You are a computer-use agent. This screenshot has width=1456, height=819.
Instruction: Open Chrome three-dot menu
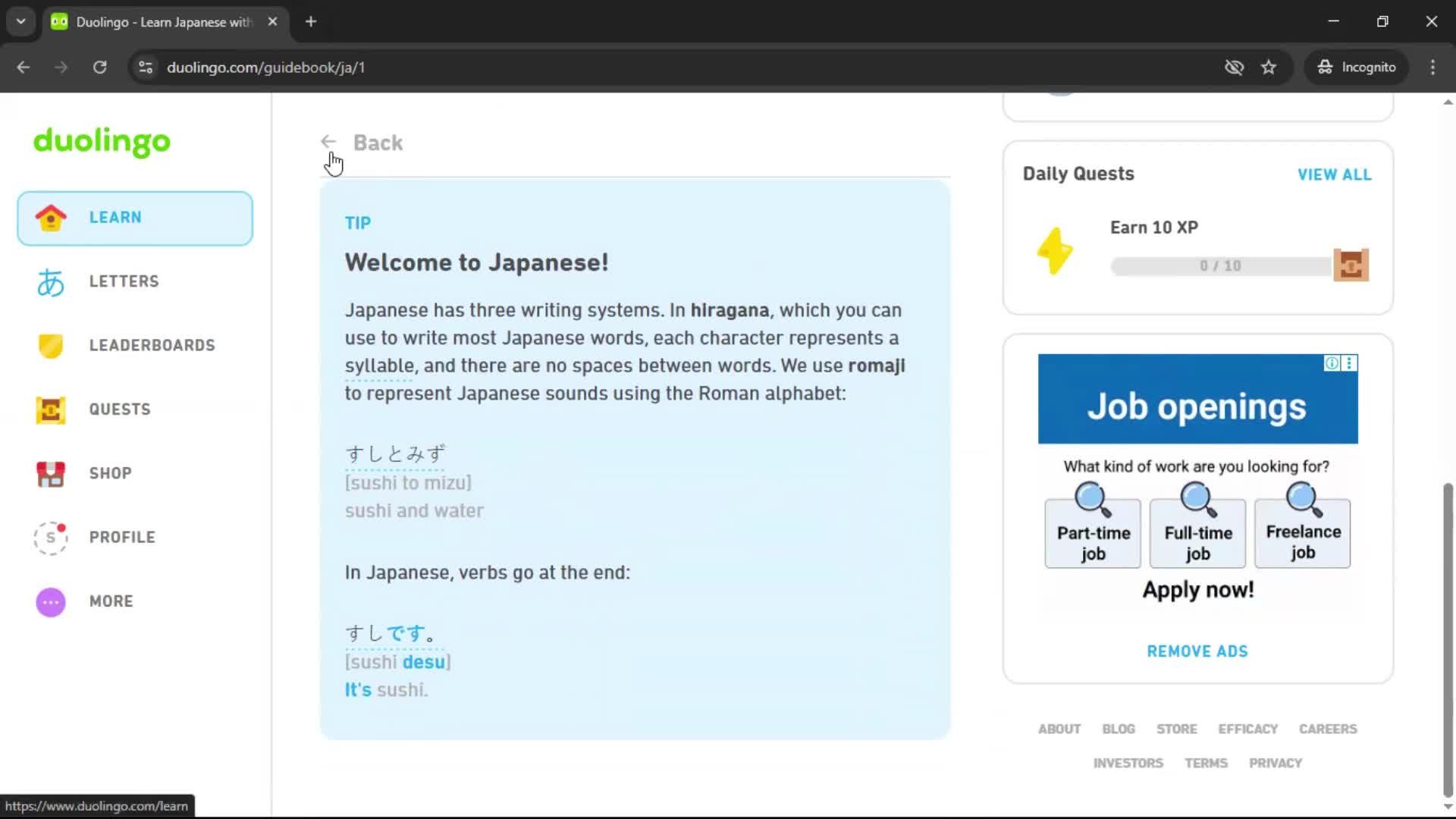[x=1432, y=67]
